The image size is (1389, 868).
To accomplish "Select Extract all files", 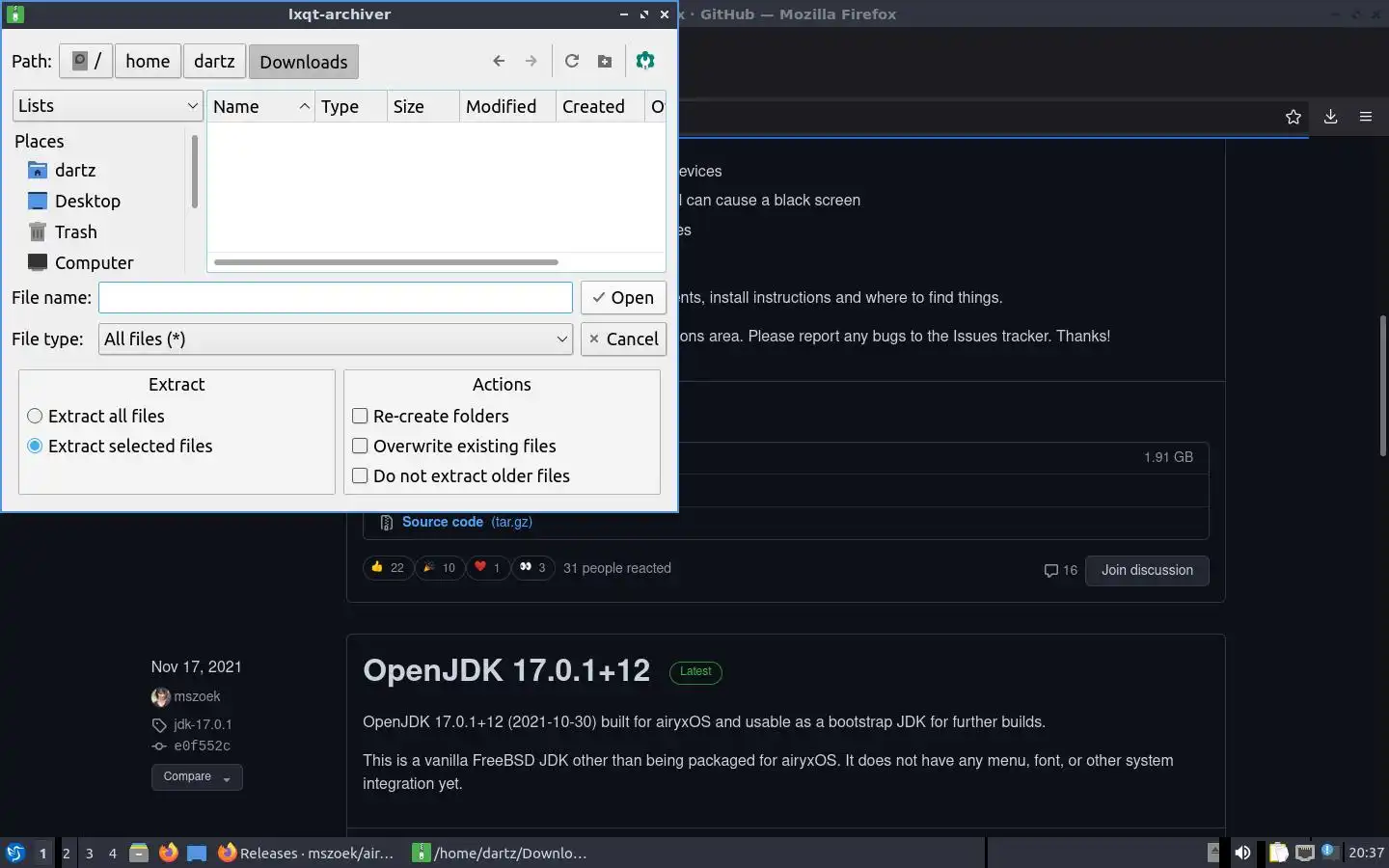I will [96, 416].
